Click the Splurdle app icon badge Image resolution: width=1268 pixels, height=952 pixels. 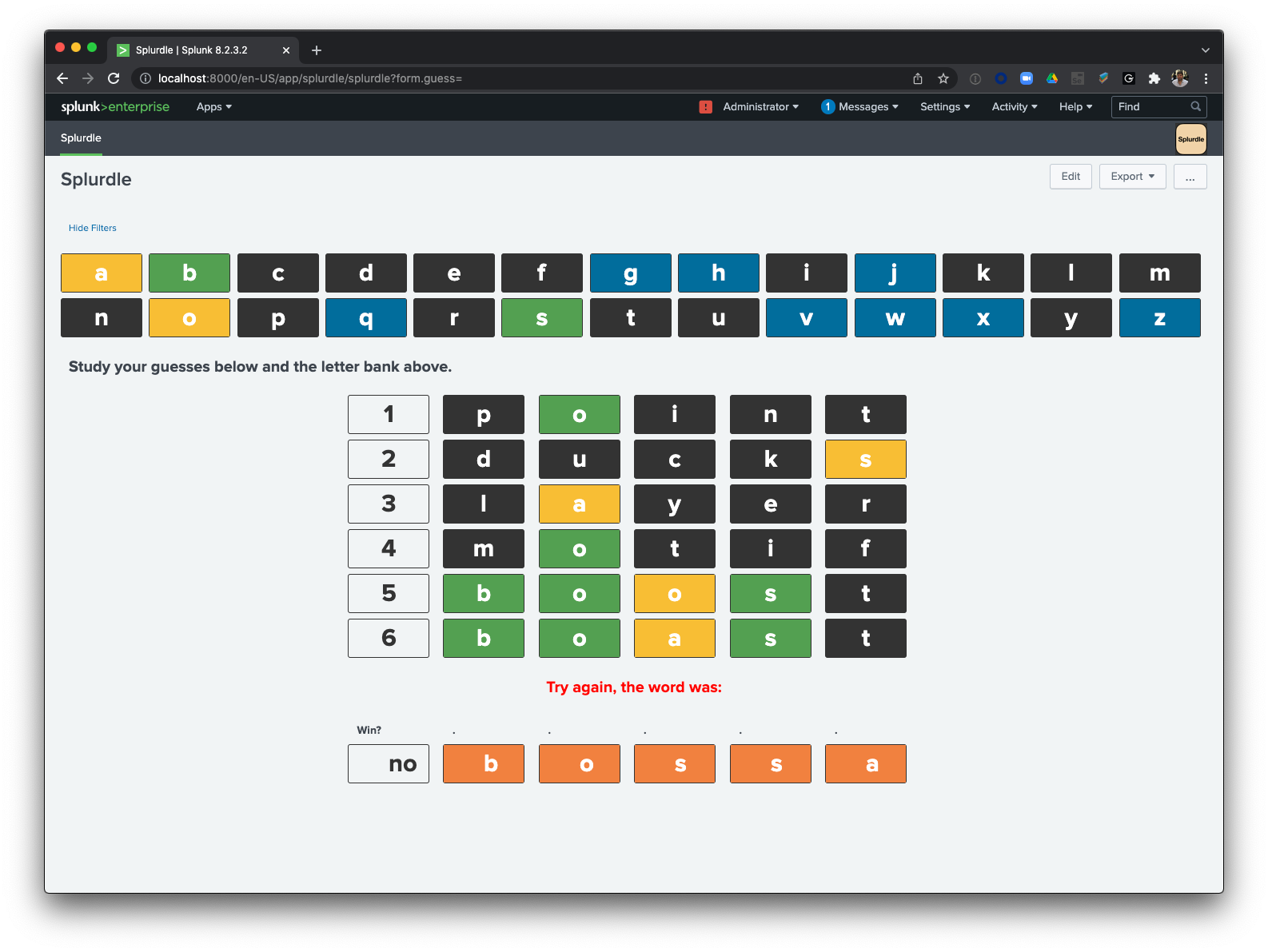coord(1191,139)
